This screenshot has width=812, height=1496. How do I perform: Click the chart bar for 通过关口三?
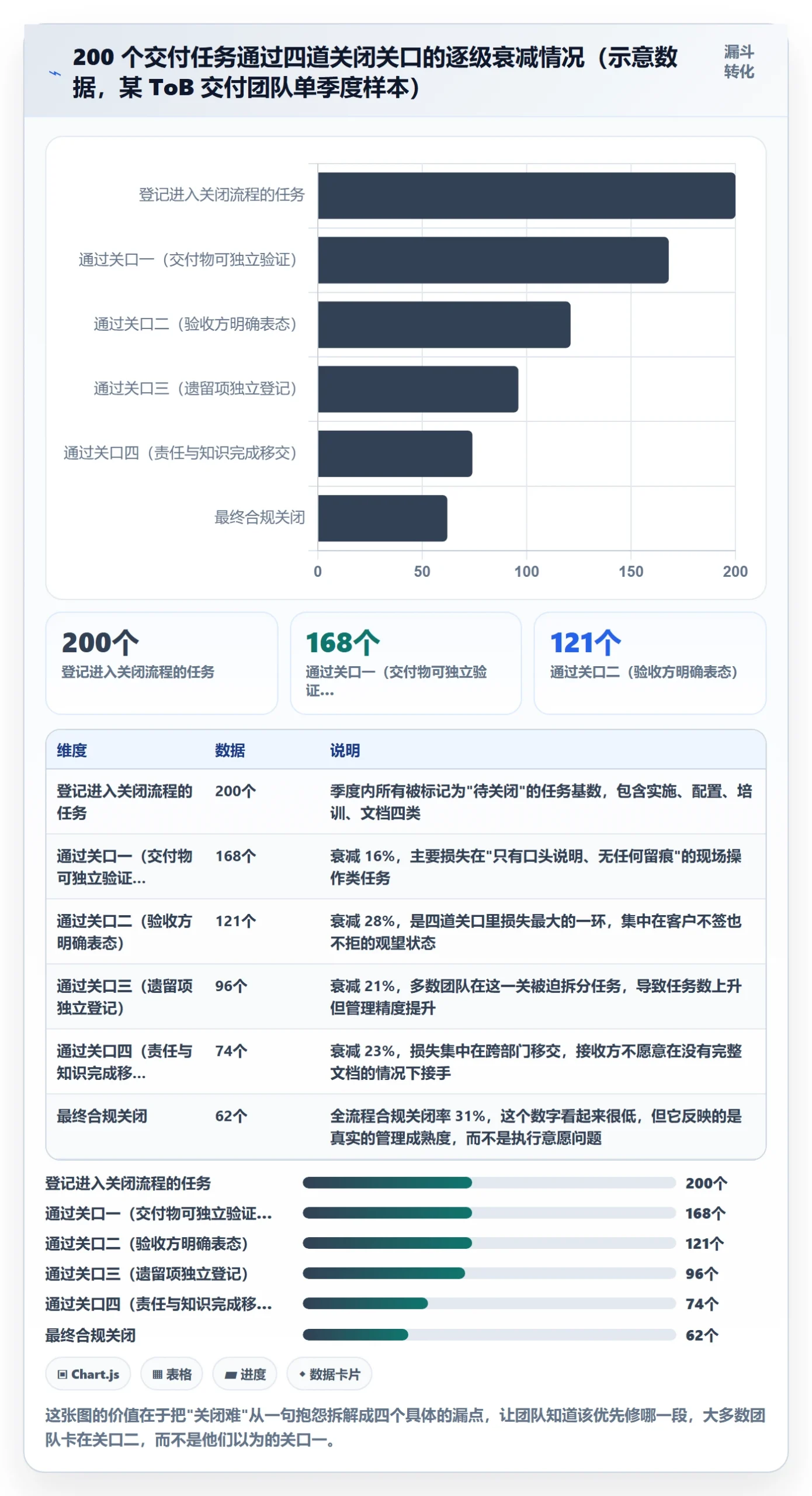click(x=418, y=389)
